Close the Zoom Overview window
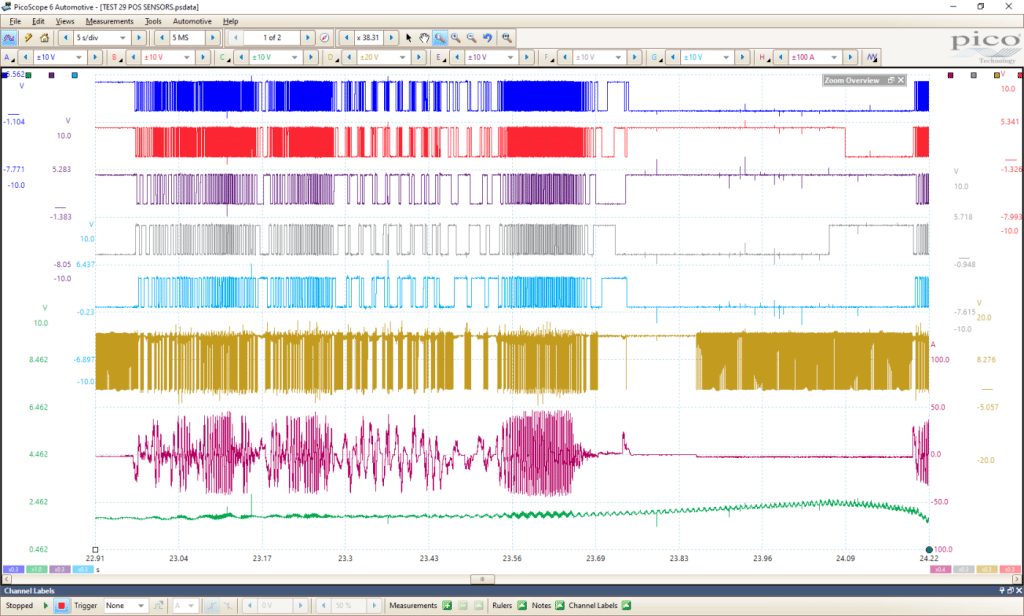This screenshot has width=1024, height=616. pos(901,80)
